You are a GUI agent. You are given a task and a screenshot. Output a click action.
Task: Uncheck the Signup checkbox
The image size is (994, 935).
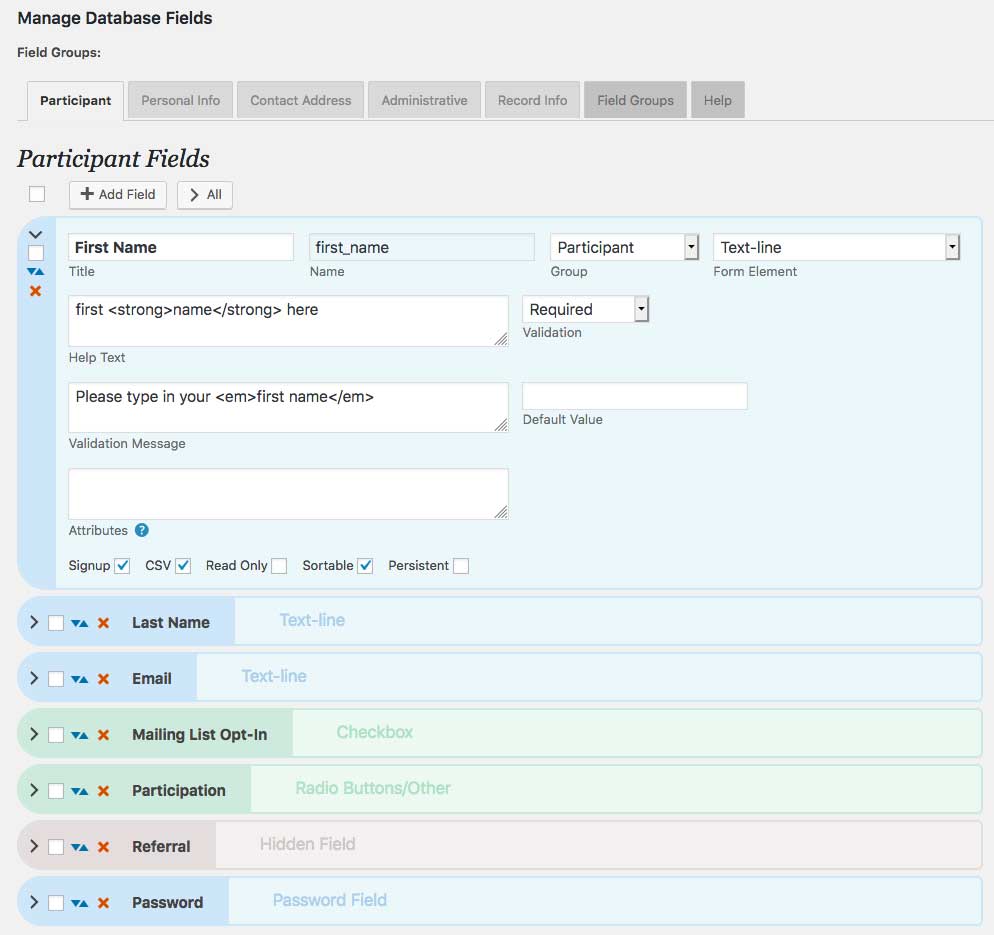122,566
